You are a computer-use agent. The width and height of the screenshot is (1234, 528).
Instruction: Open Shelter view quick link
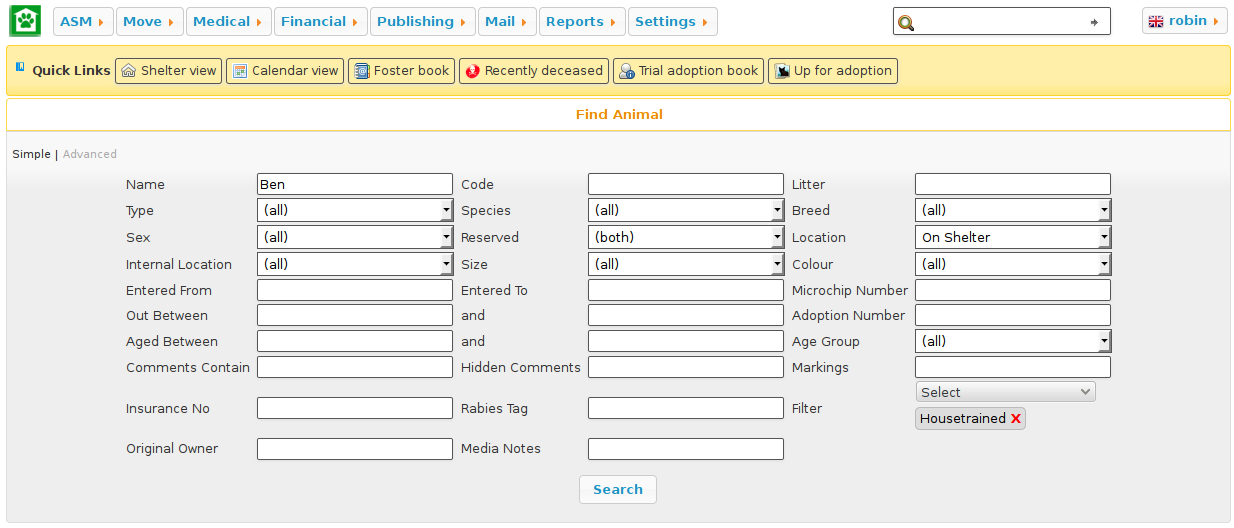(x=168, y=71)
